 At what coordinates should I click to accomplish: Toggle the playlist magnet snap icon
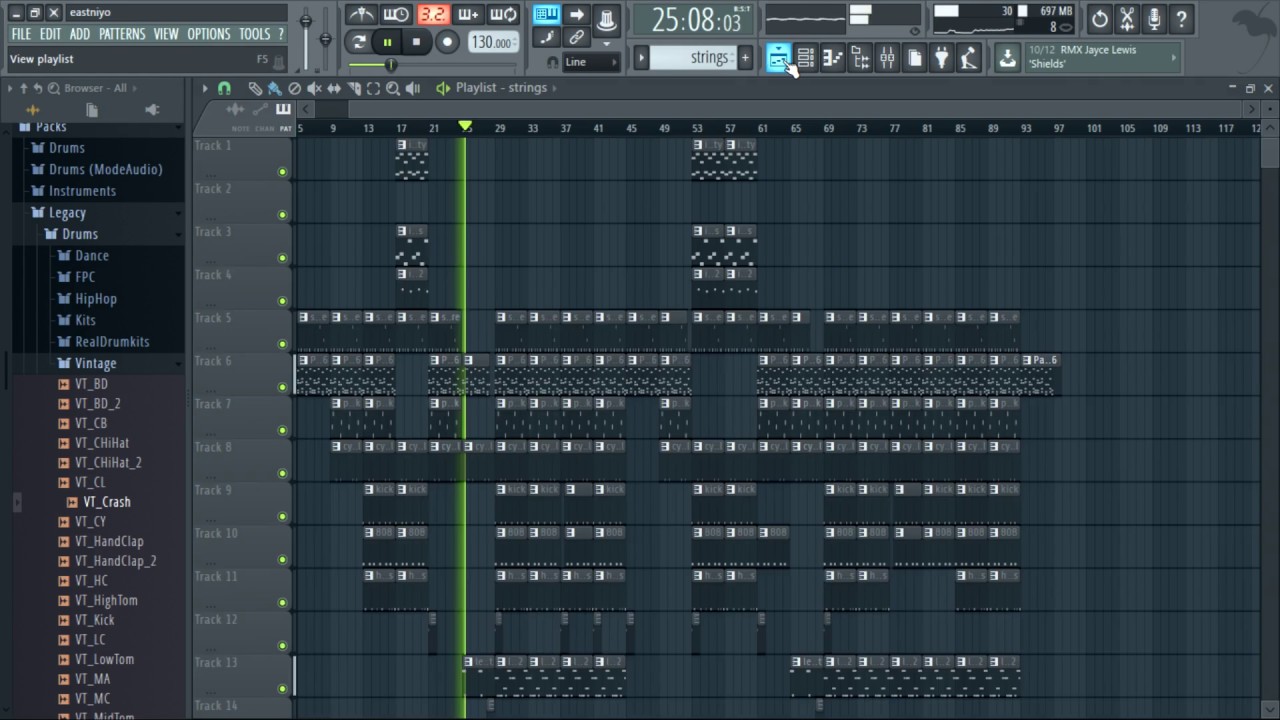(224, 88)
